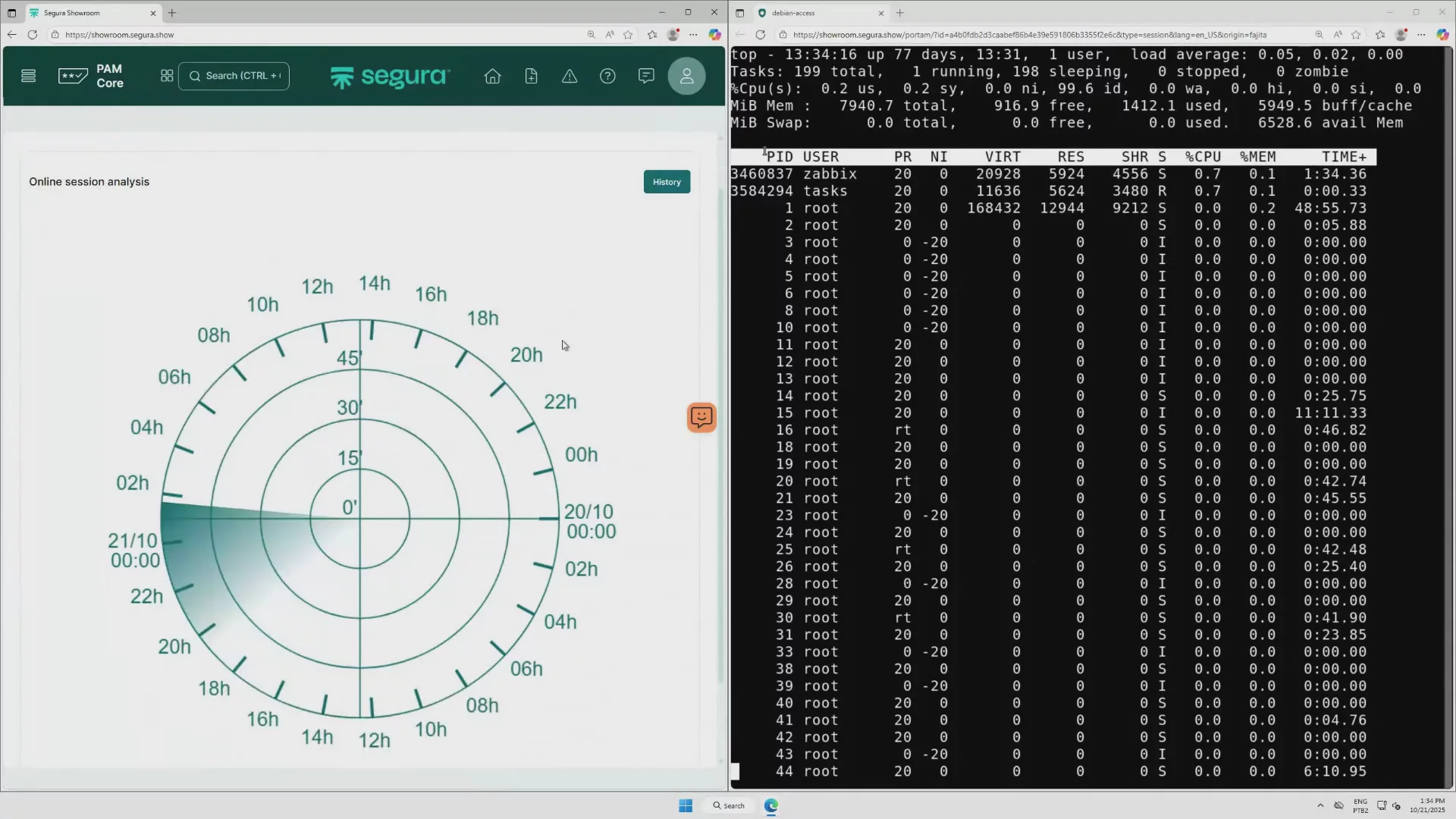The width and height of the screenshot is (1456, 819).
Task: Click the History button
Action: click(667, 182)
